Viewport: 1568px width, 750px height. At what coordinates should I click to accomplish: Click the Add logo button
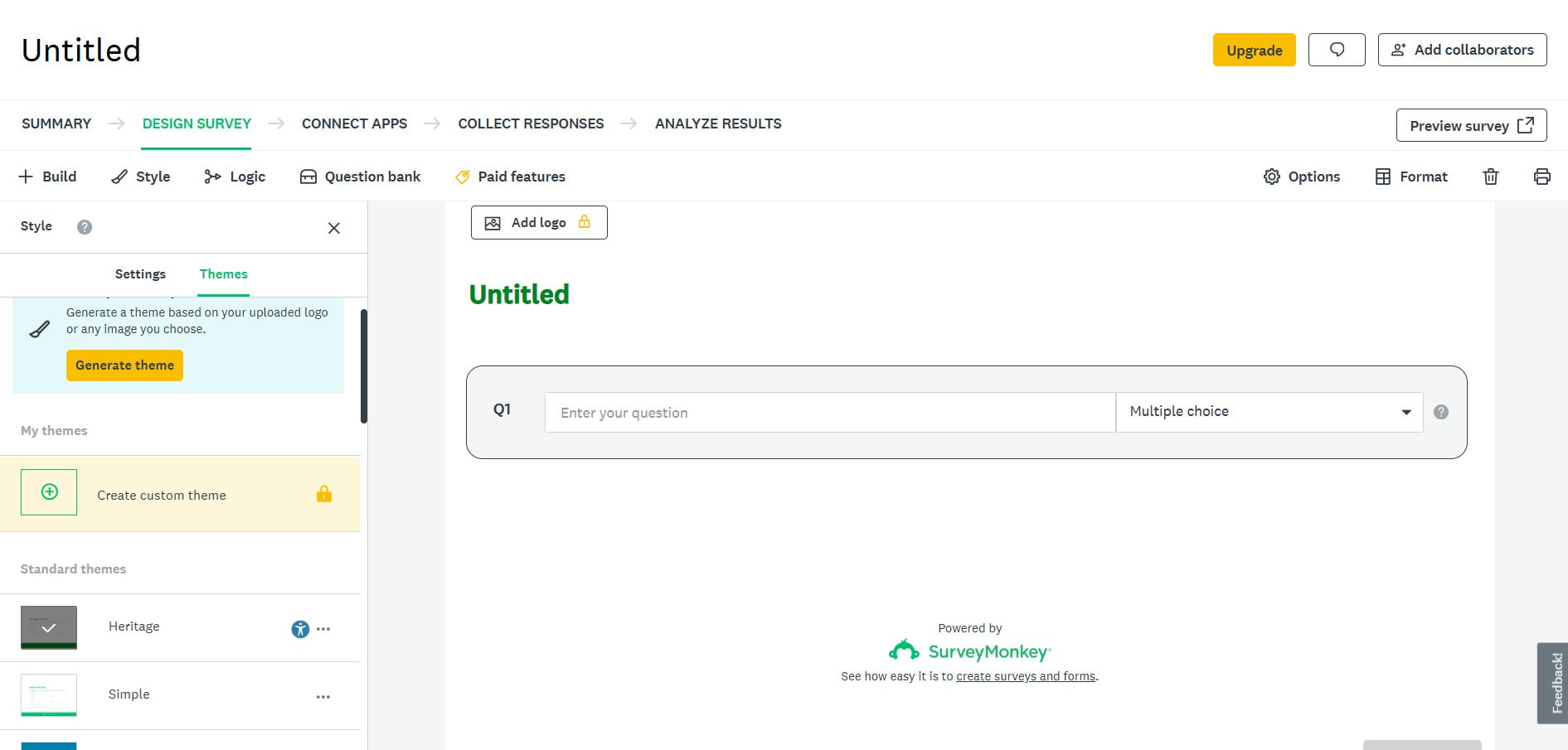tap(539, 223)
